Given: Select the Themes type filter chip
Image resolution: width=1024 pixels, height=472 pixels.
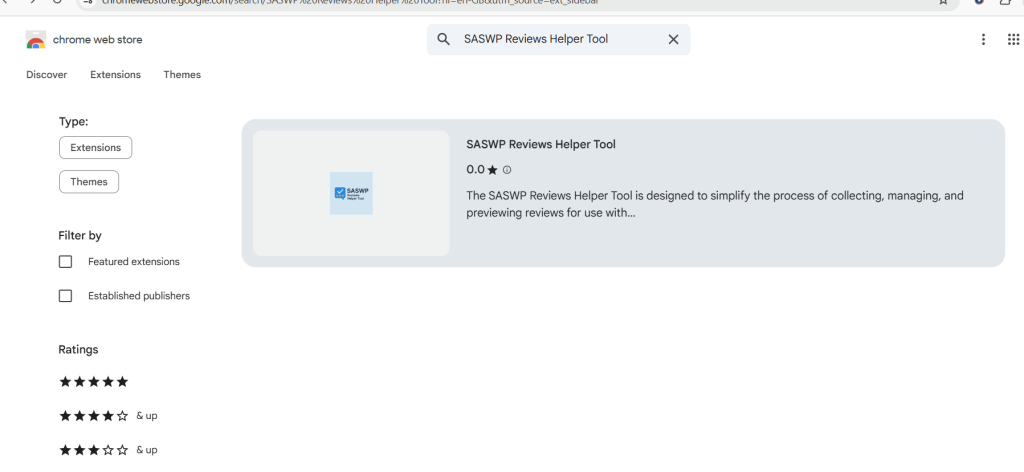Looking at the screenshot, I should click(x=89, y=181).
